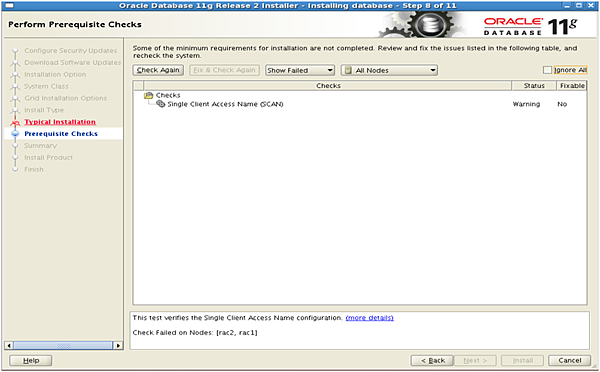This screenshot has width=600, height=372.
Task: Click 'Check Failed on Nodes: [rac2, rac1]' text
Action: point(195,333)
